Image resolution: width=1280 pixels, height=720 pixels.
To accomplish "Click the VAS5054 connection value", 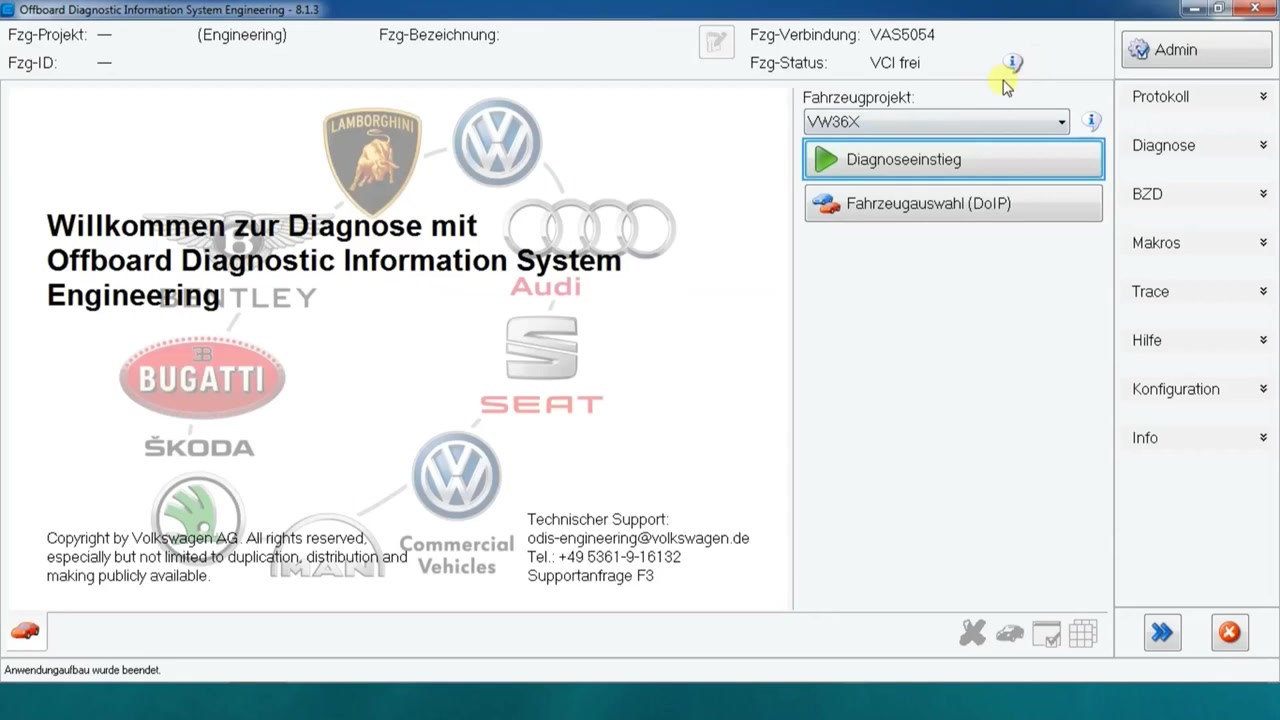I will coord(902,35).
